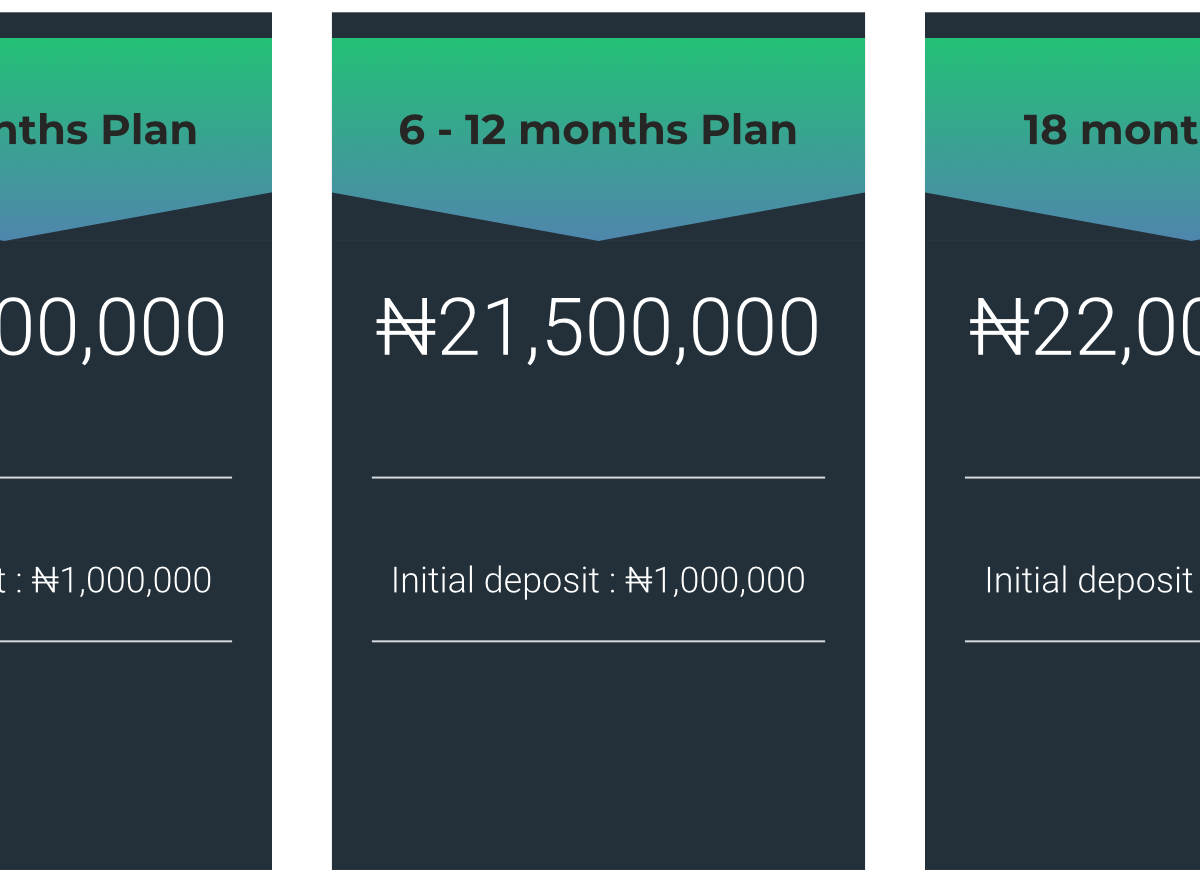Click dark top strip of the middle card
This screenshot has width=1200, height=880.
coord(598,25)
